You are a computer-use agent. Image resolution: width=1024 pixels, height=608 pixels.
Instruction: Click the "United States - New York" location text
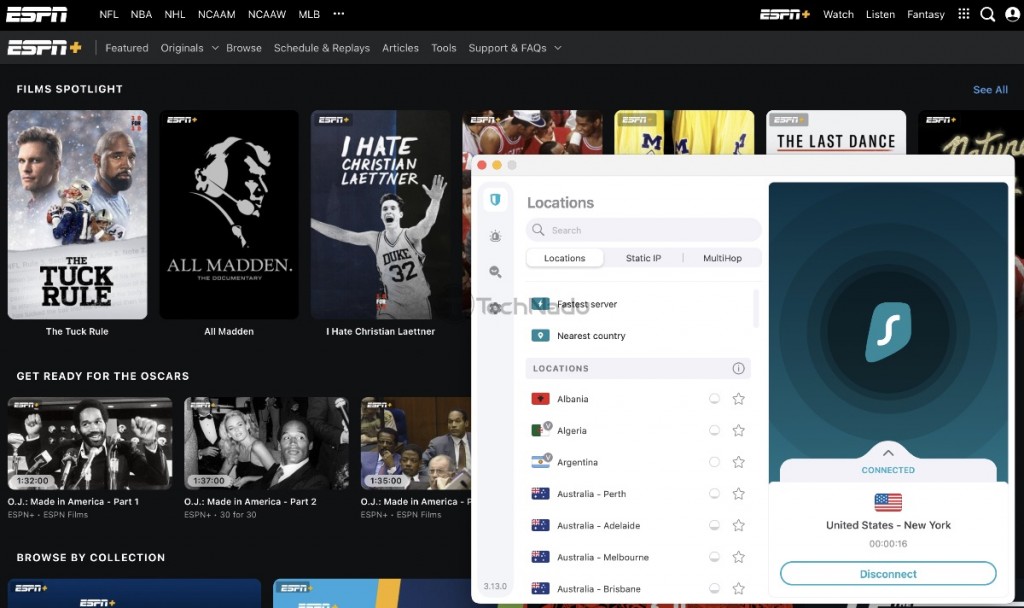pyautogui.click(x=888, y=525)
